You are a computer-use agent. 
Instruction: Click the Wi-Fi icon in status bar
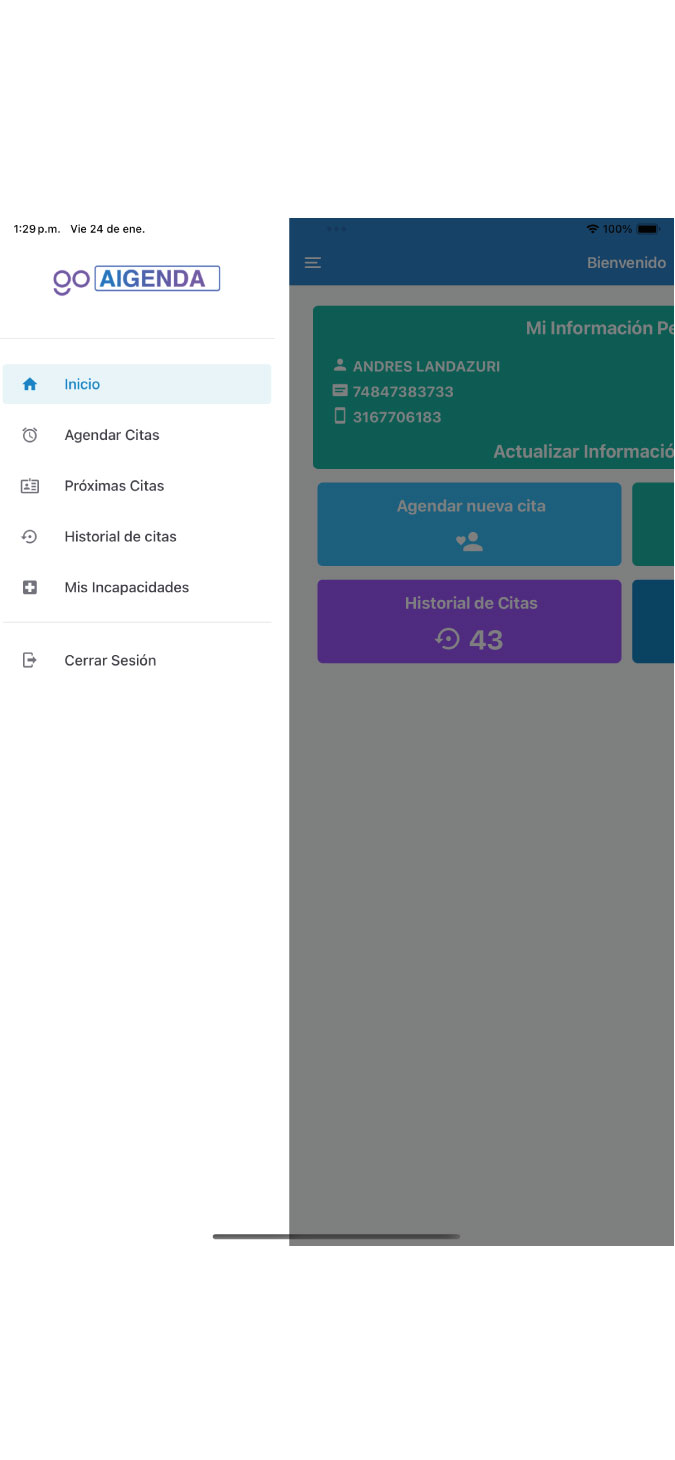pos(592,229)
